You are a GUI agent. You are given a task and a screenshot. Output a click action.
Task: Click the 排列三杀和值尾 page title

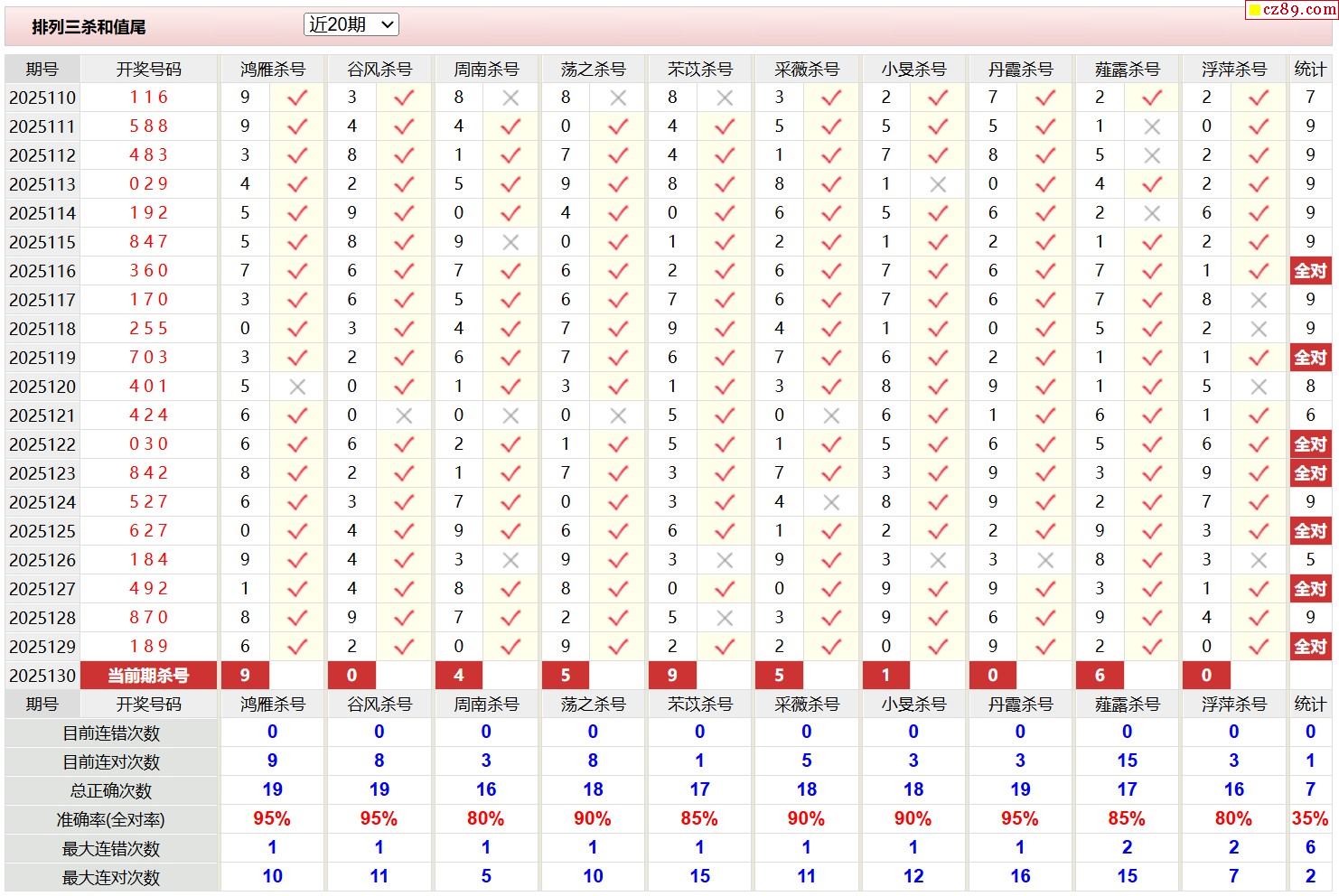tap(89, 27)
